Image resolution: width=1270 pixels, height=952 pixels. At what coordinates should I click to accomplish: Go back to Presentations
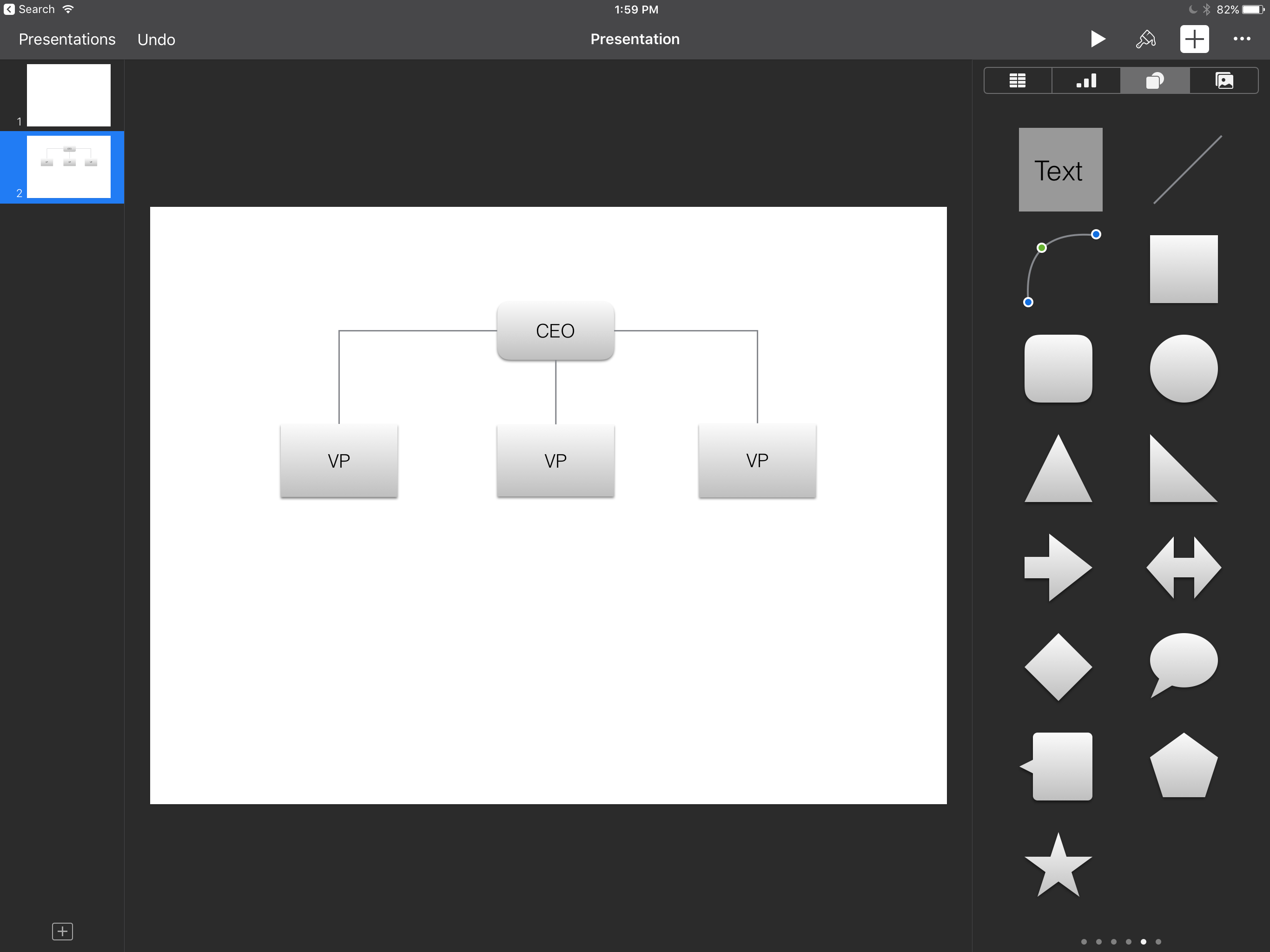click(67, 40)
